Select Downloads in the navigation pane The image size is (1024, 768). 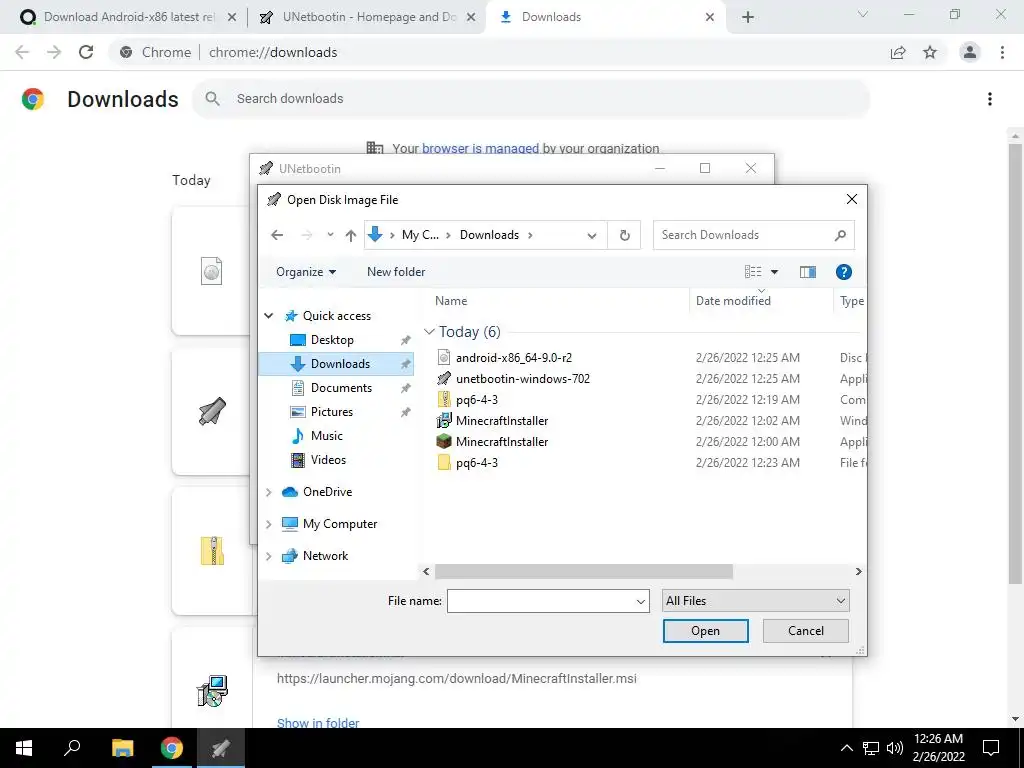[x=340, y=364]
